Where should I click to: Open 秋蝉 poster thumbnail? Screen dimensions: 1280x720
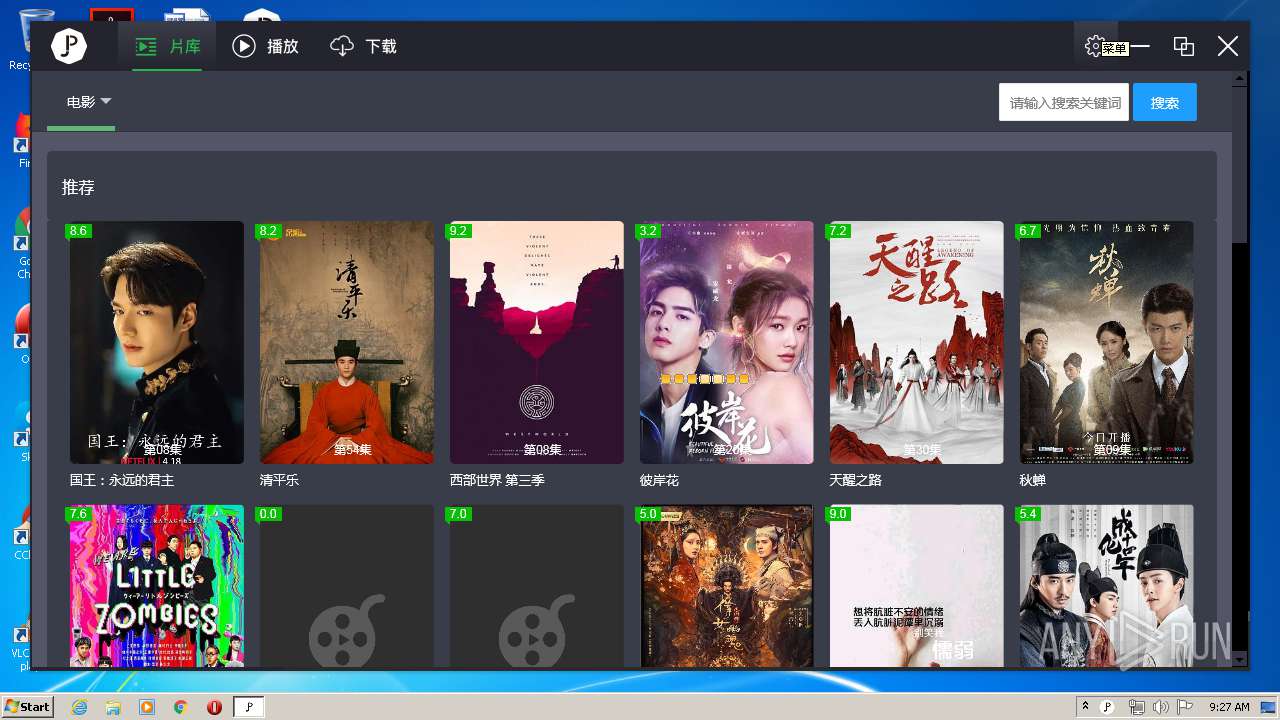[x=1107, y=342]
